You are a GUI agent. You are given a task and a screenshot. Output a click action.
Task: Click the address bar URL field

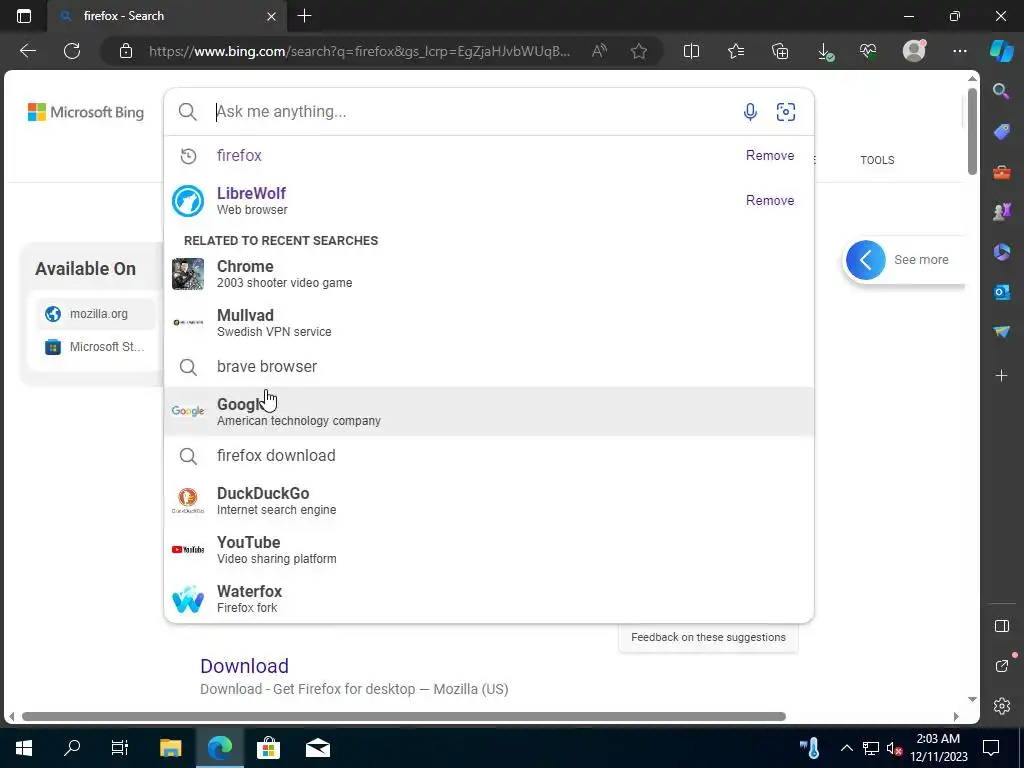(359, 51)
